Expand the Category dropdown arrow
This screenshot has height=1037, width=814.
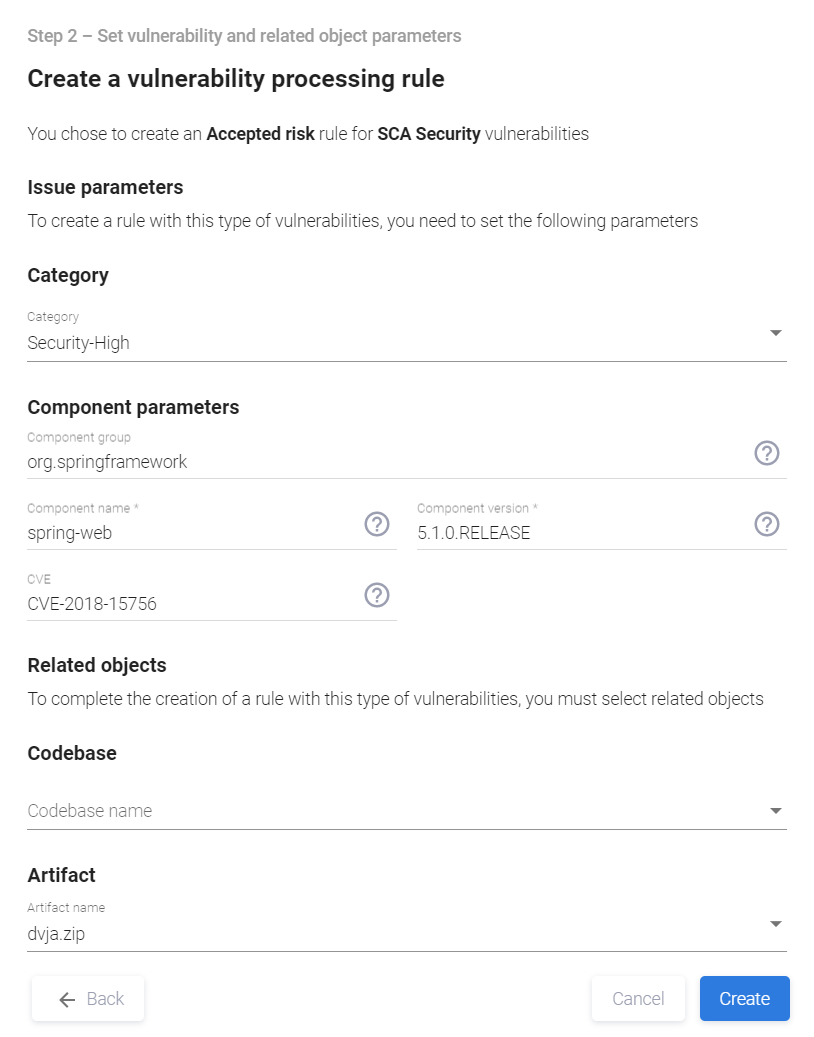(x=776, y=333)
